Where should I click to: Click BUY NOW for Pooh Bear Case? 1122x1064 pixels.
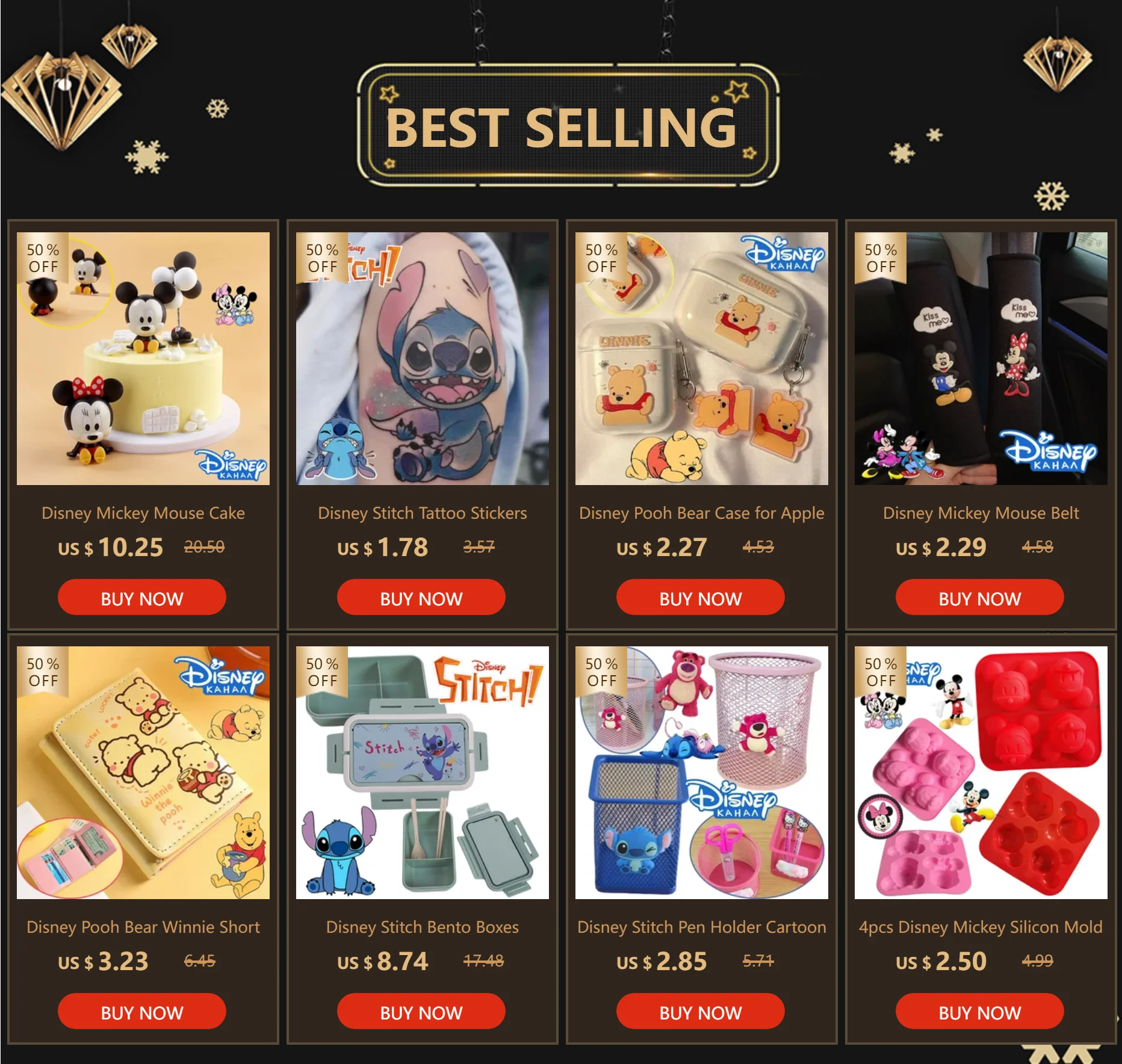coord(701,598)
